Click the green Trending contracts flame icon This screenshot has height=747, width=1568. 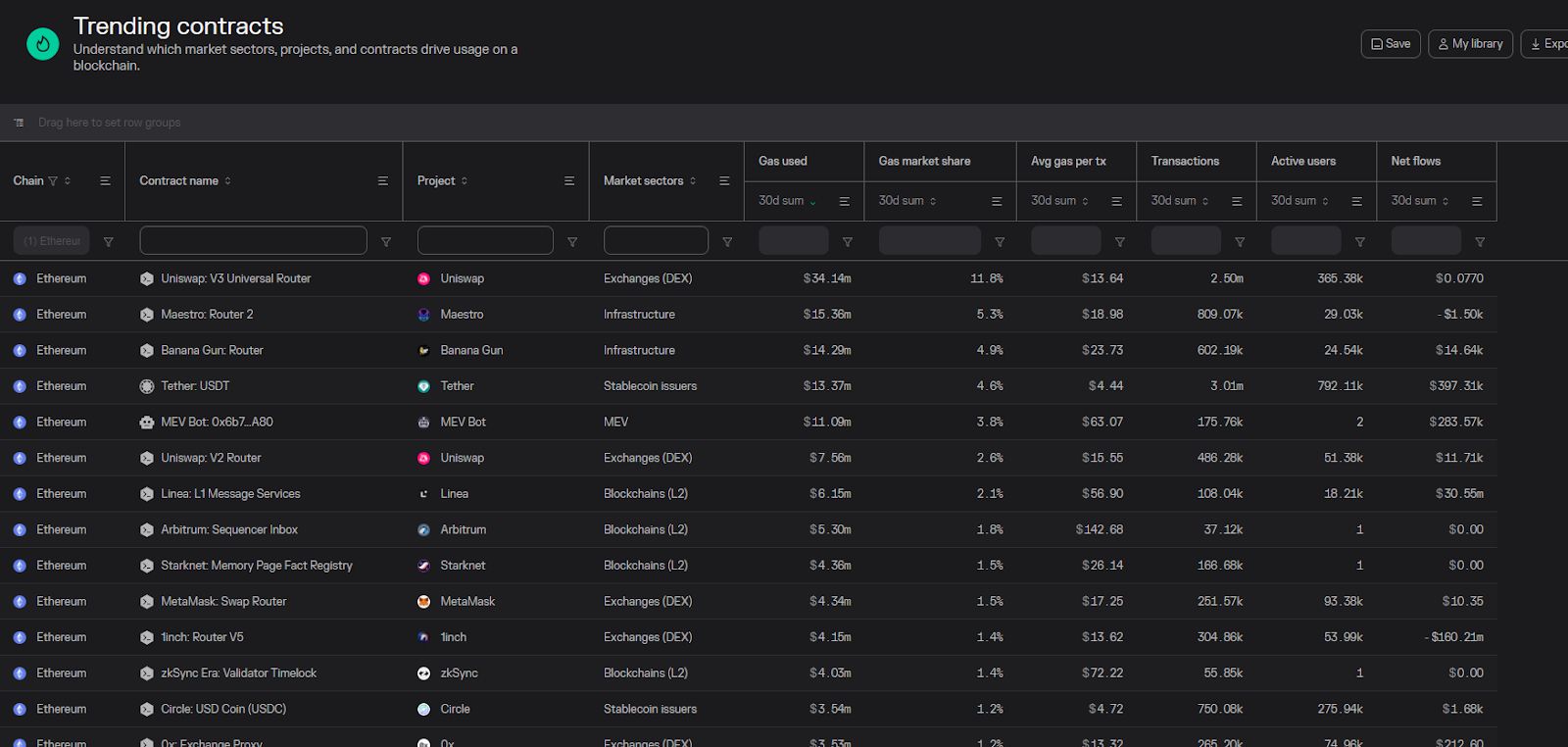(43, 44)
